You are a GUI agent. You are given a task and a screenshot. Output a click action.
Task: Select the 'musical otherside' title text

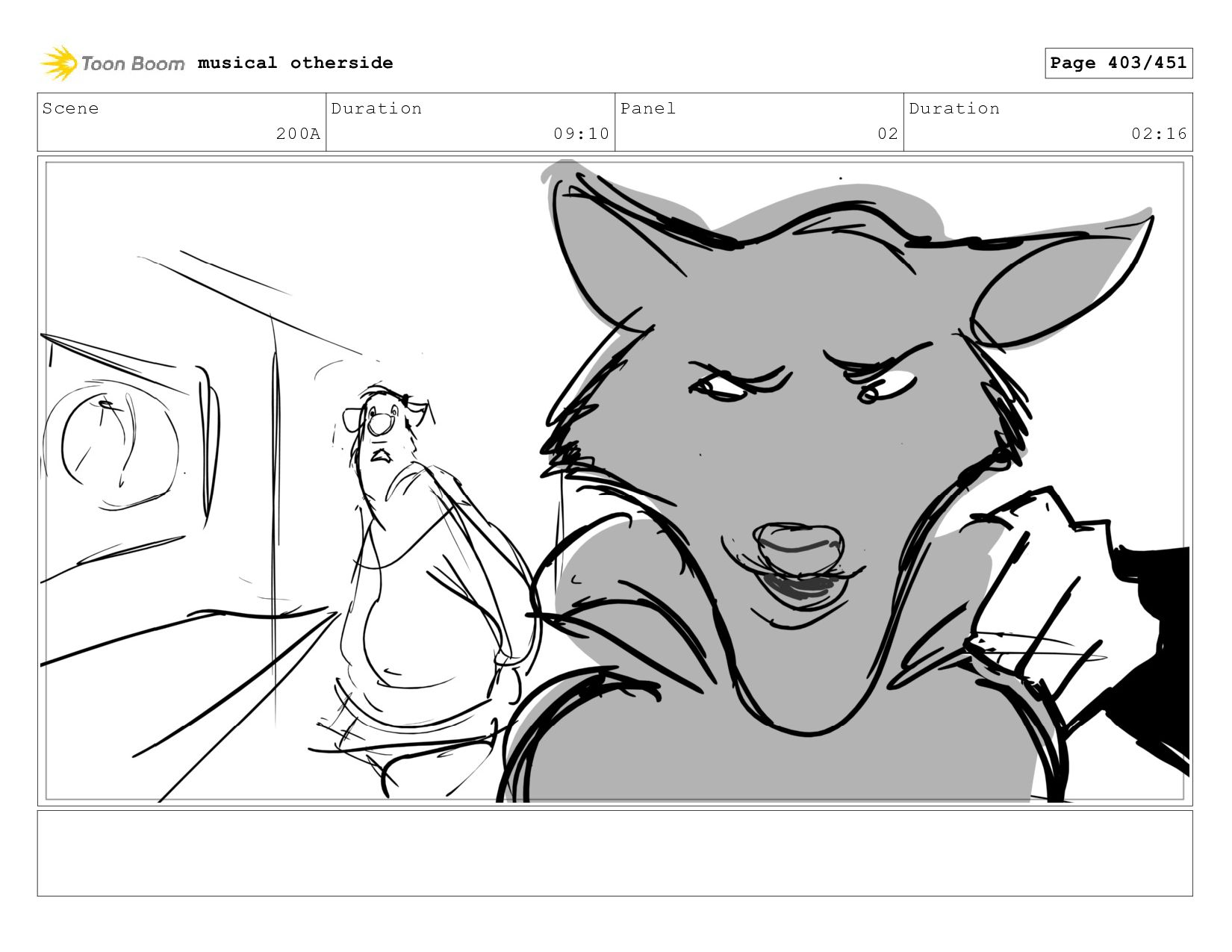point(295,63)
